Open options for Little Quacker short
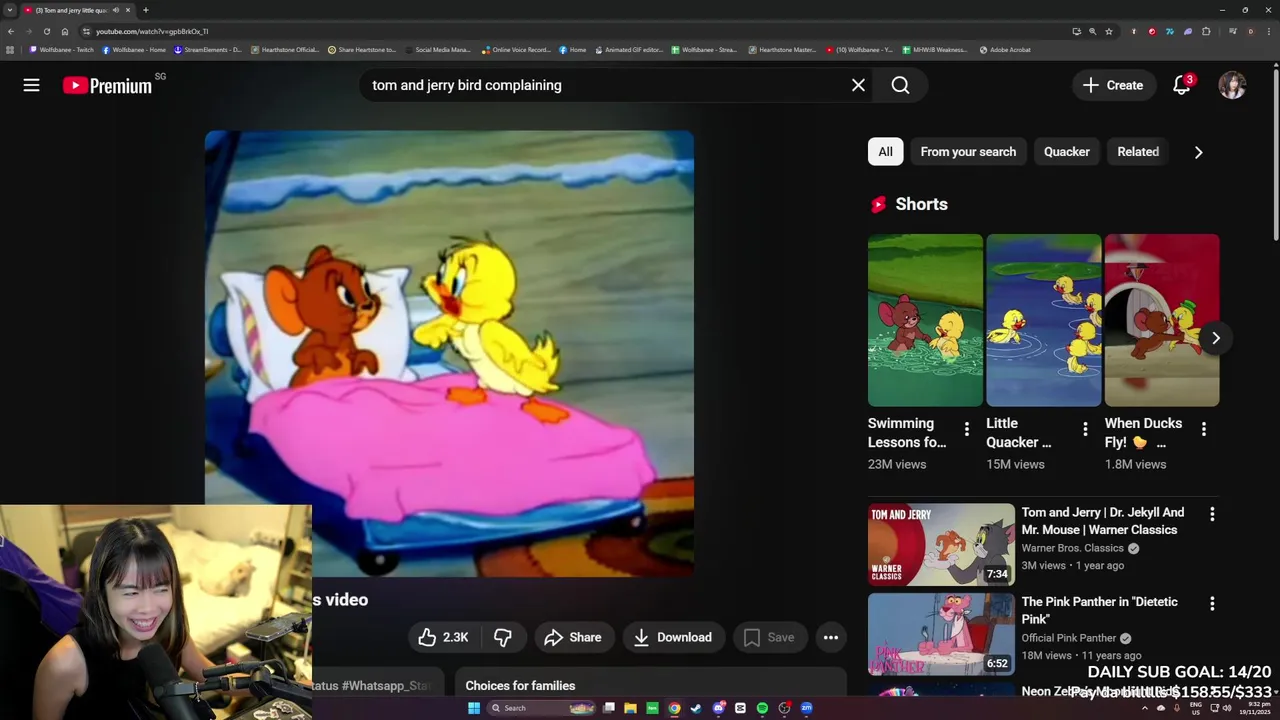Image resolution: width=1280 pixels, height=720 pixels. [x=1085, y=429]
